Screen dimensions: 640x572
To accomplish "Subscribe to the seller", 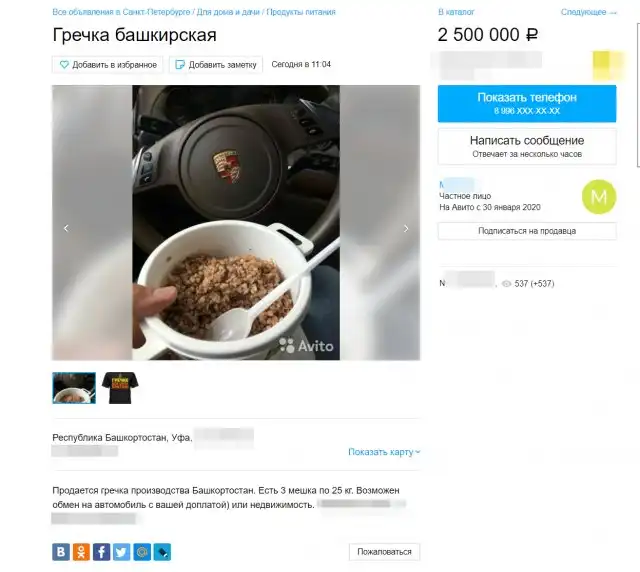I will click(527, 231).
